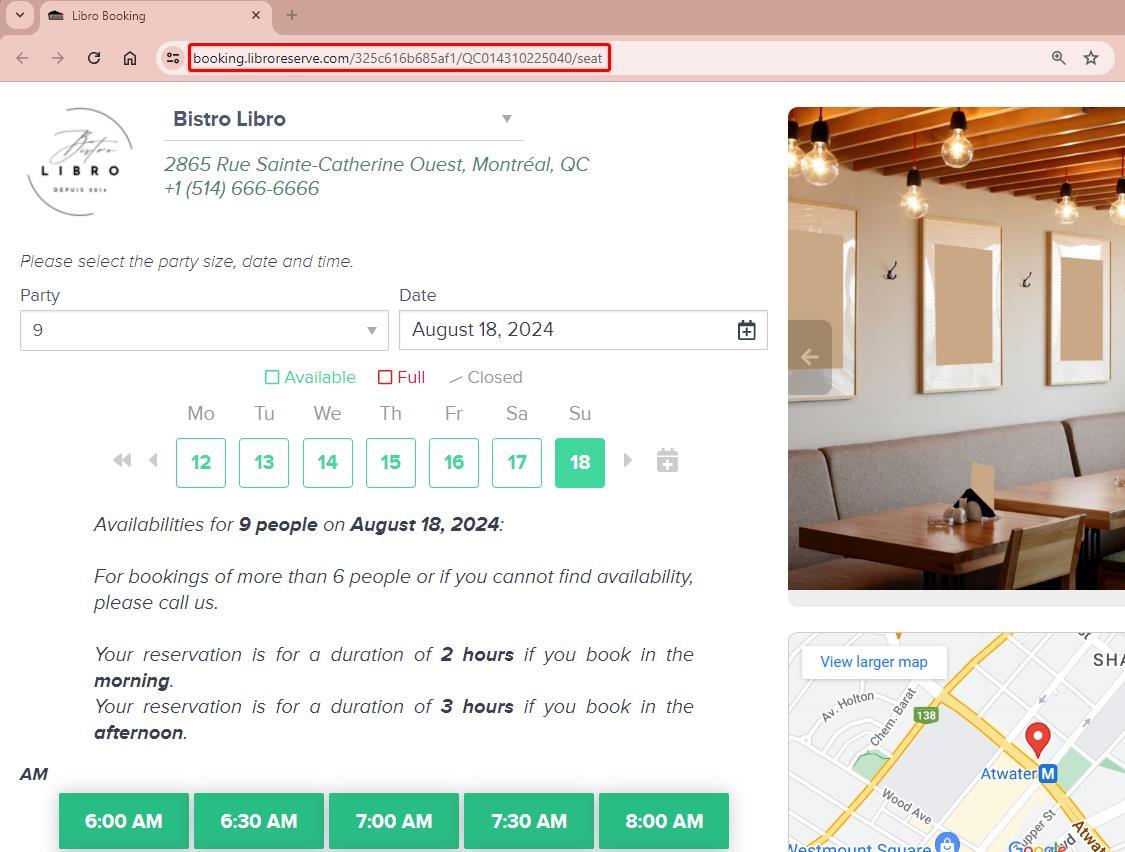Open the Party size dropdown

204,330
